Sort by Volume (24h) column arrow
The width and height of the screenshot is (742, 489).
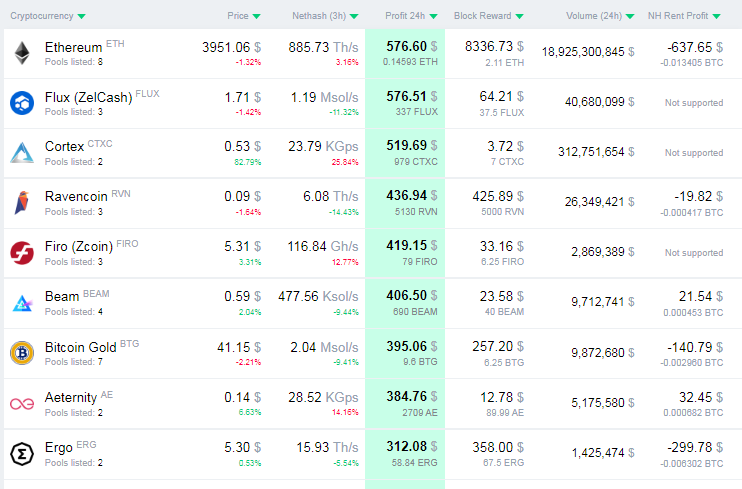coord(630,17)
